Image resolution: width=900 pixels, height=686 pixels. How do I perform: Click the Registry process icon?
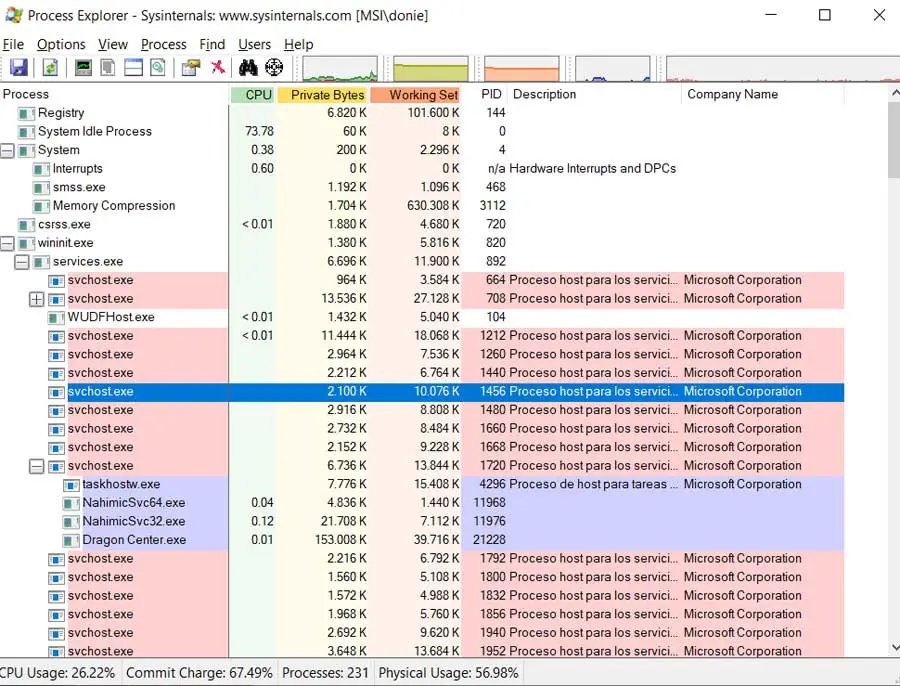tap(26, 114)
